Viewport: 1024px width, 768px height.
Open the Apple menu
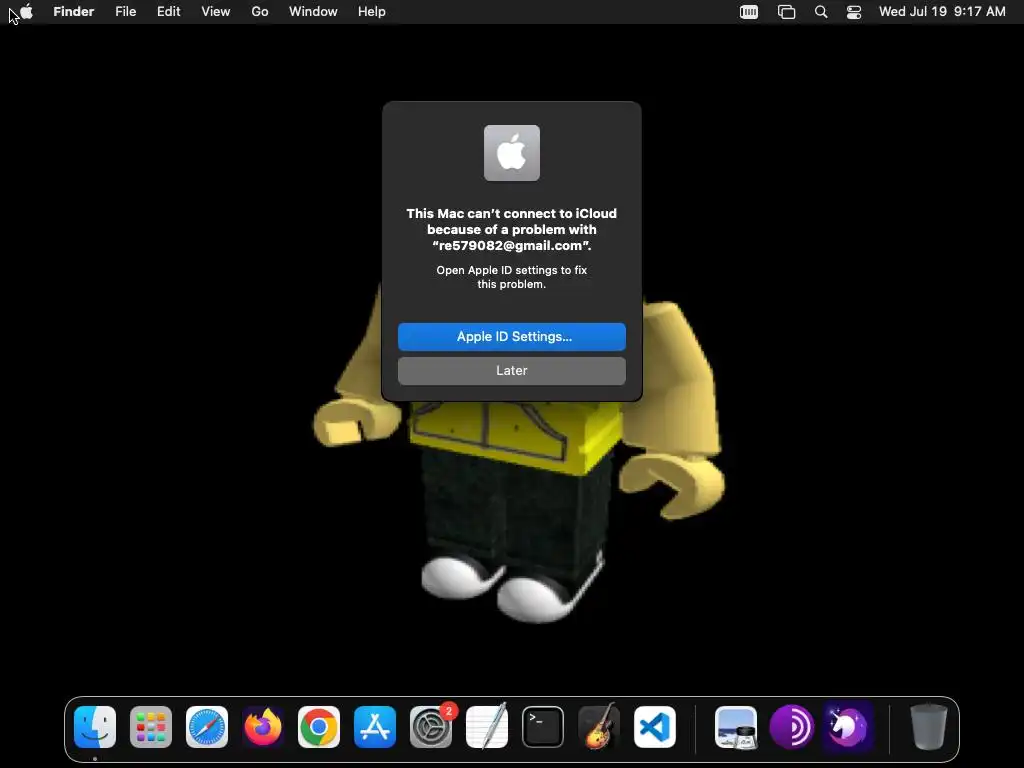coord(26,11)
